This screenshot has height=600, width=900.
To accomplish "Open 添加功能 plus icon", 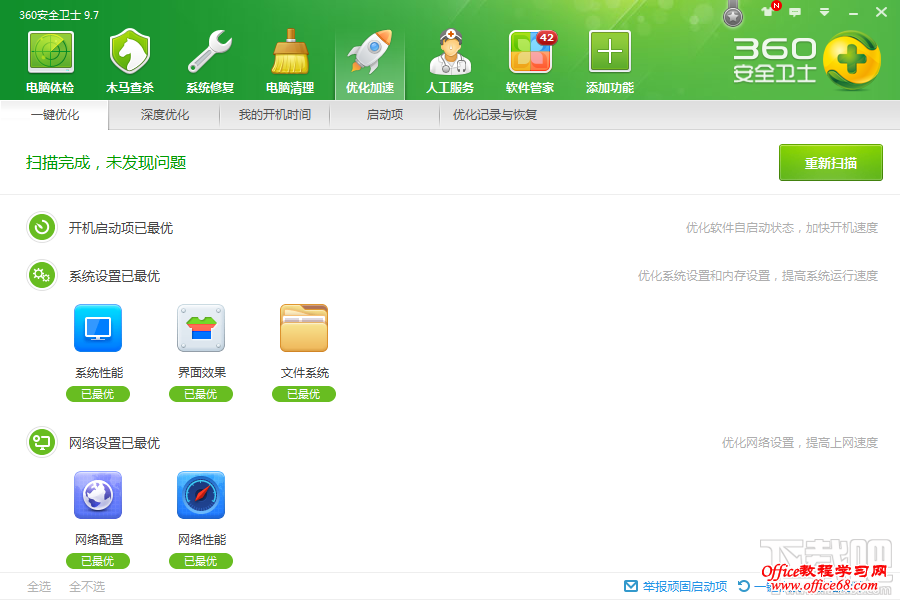I will [610, 62].
